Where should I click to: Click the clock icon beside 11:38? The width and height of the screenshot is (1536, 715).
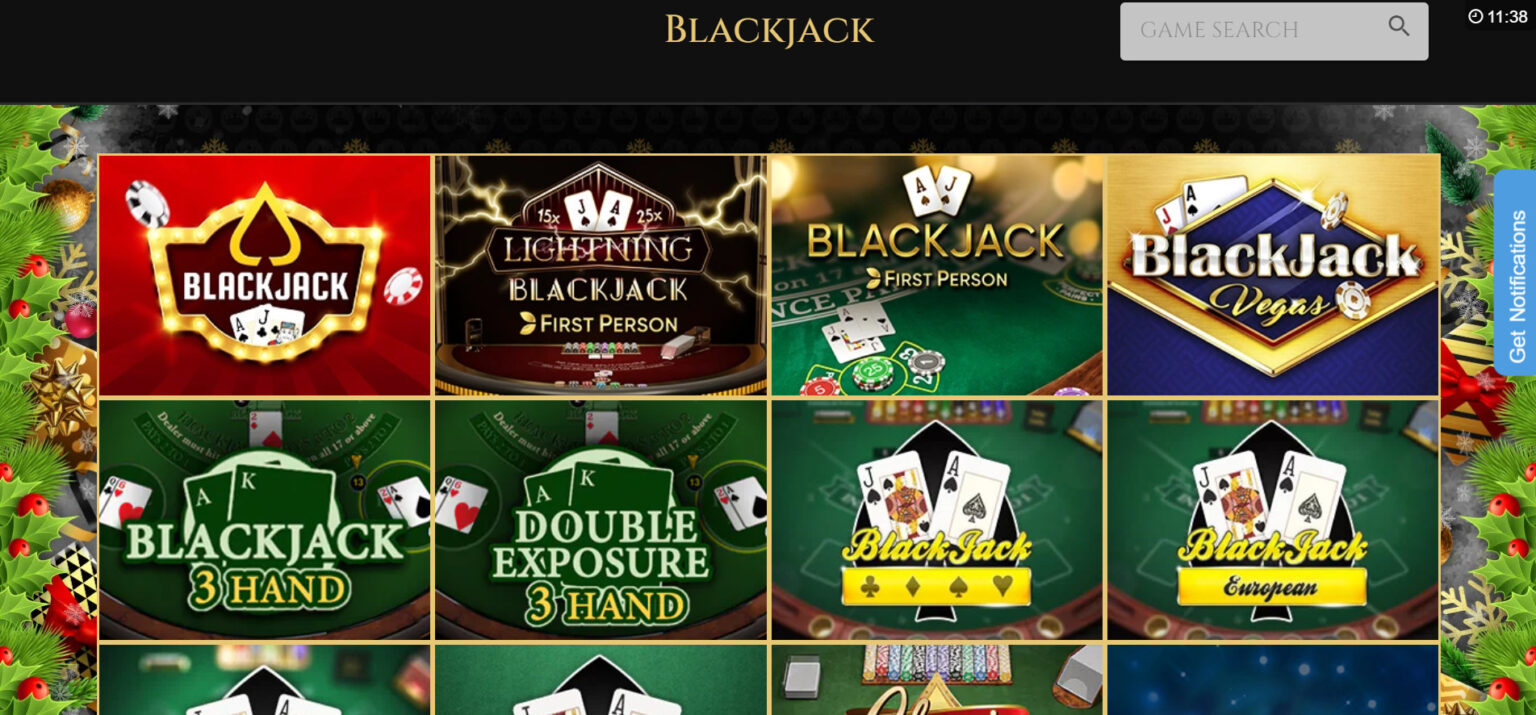tap(1475, 16)
